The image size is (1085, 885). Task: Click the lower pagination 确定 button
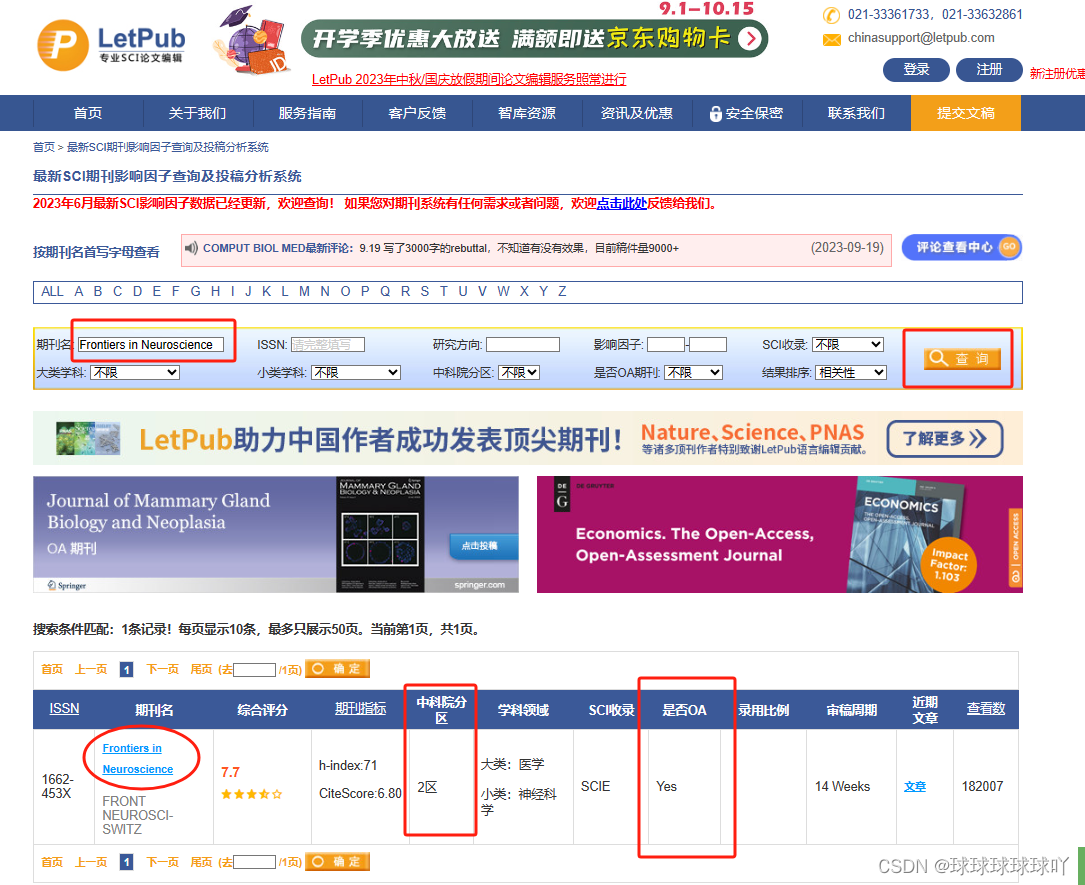tap(337, 861)
